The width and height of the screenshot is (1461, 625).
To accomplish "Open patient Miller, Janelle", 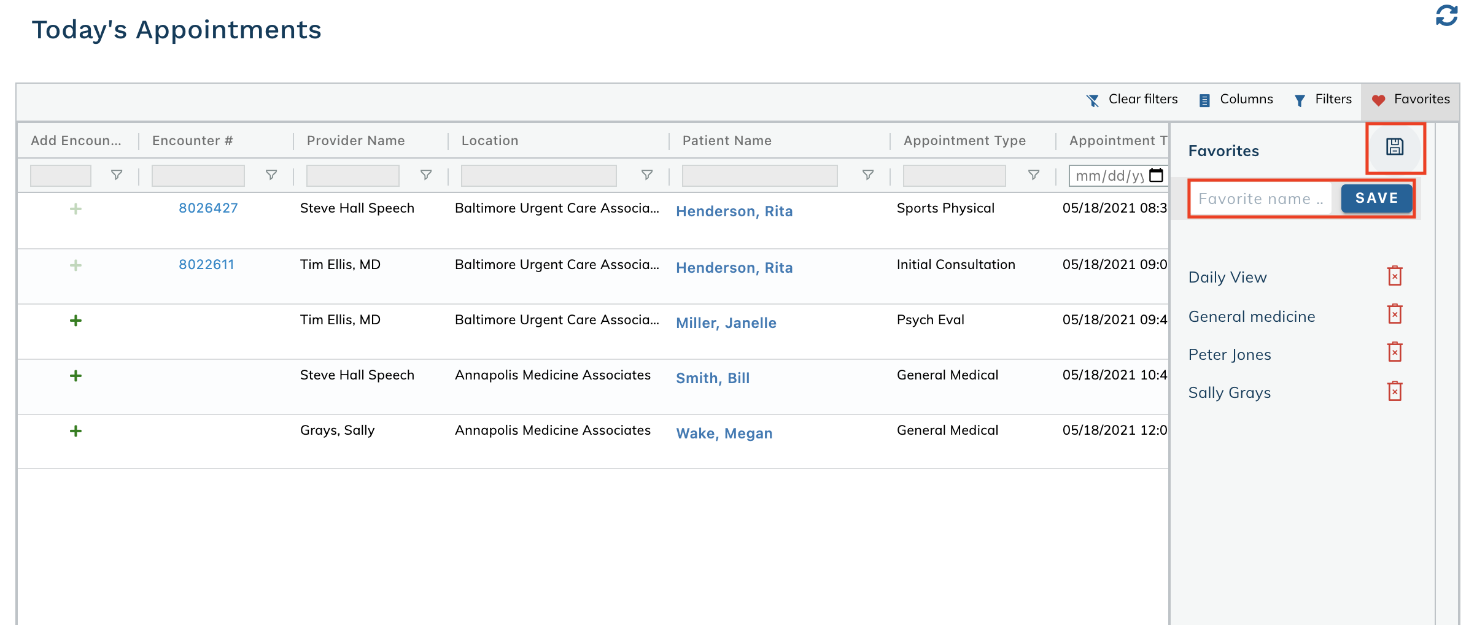I will [x=726, y=322].
